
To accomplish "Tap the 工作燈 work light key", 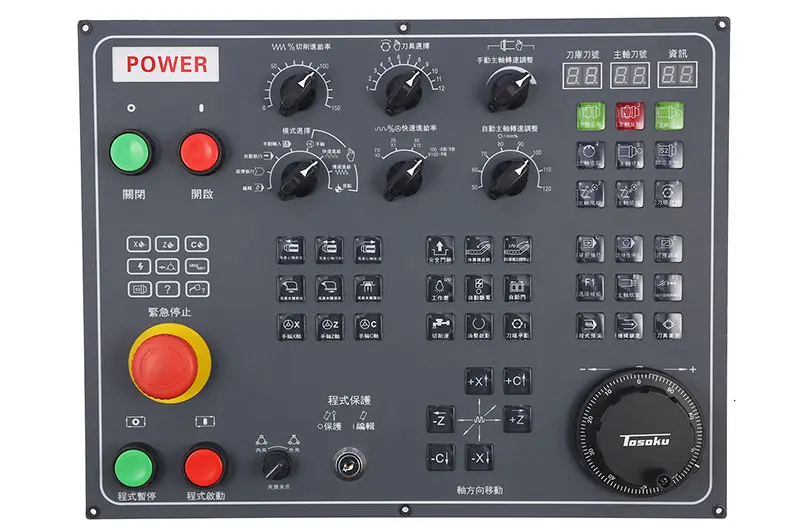I will 440,288.
